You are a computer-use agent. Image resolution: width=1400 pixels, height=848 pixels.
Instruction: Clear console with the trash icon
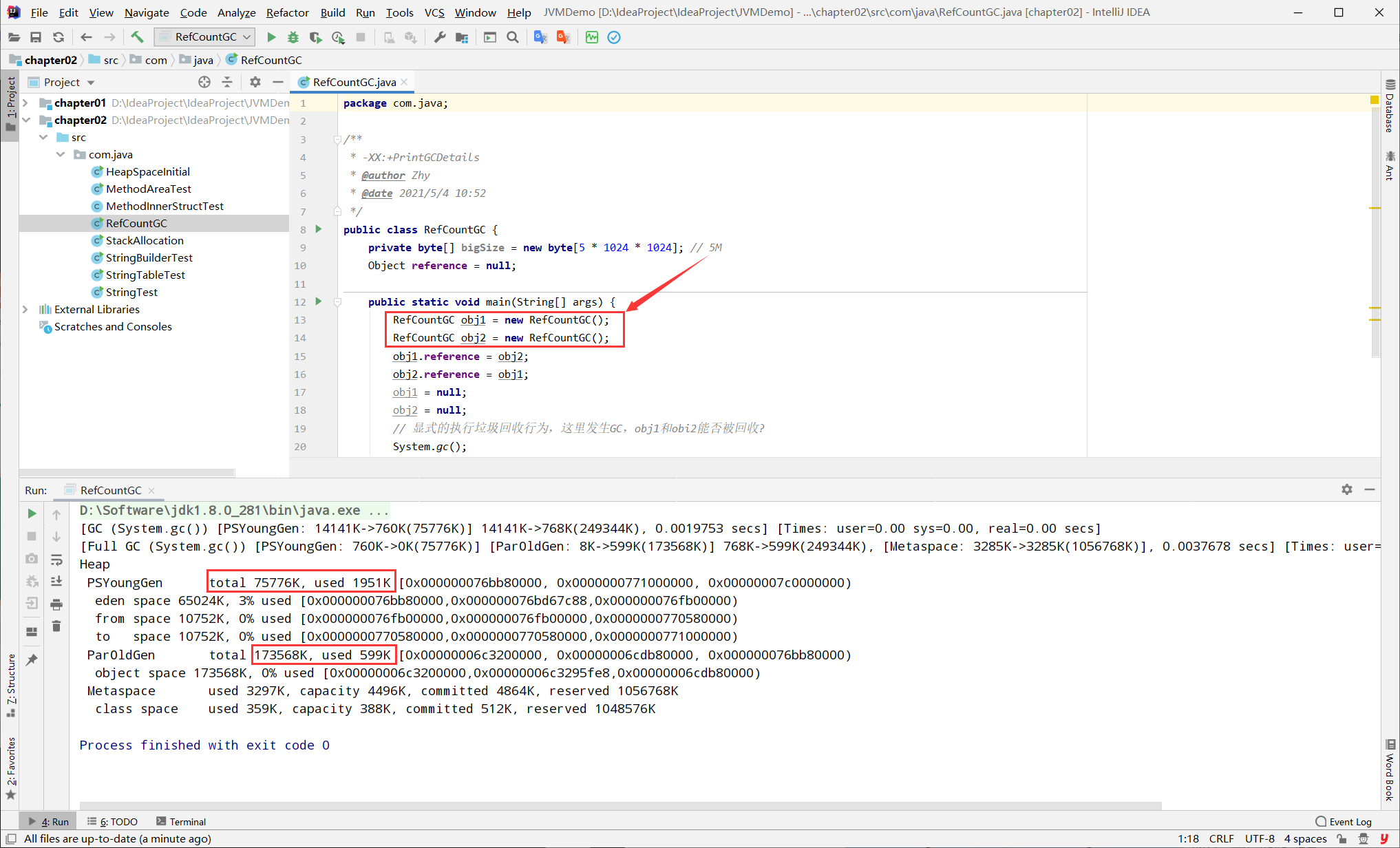[56, 626]
